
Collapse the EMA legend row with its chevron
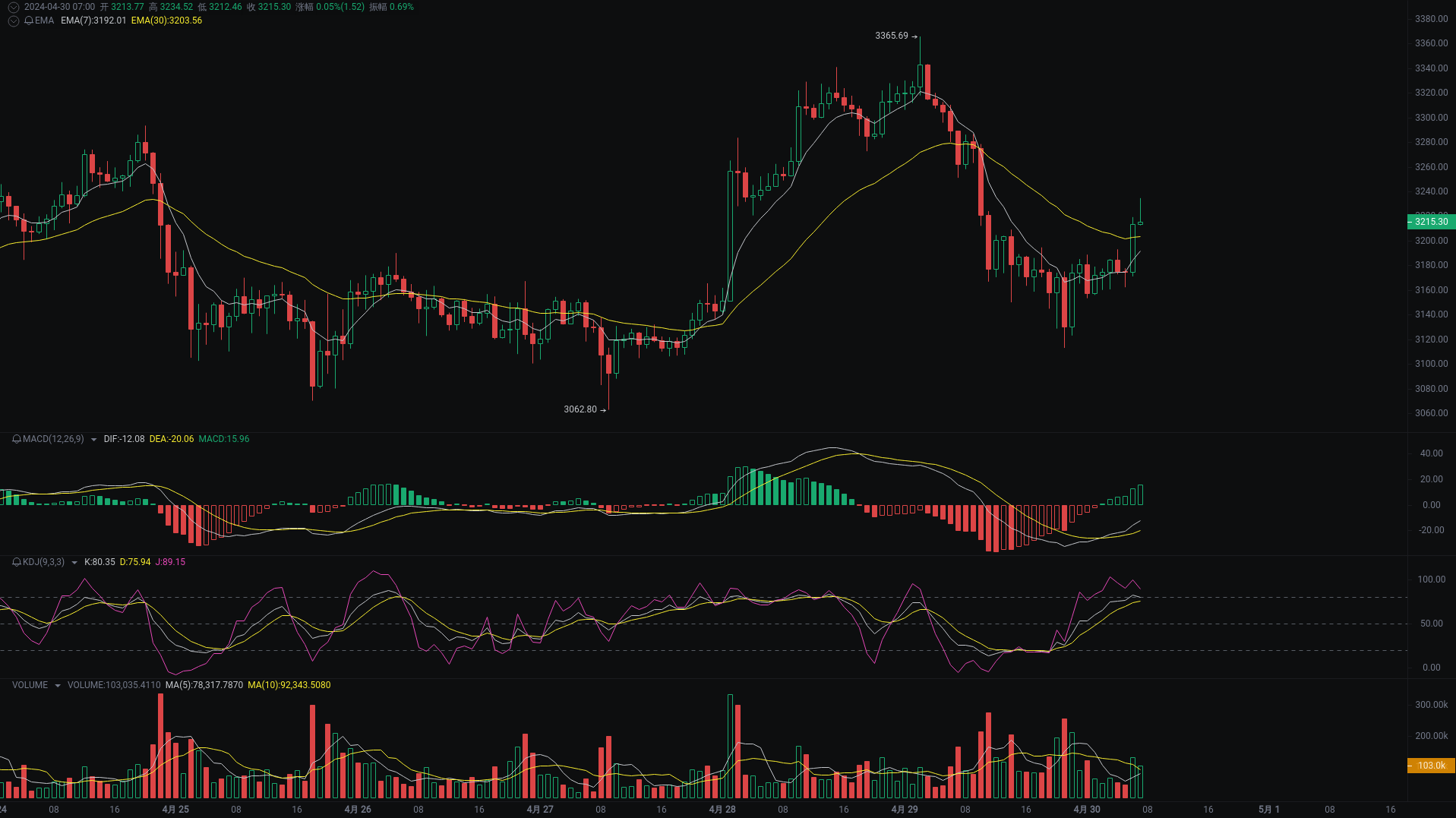pyautogui.click(x=13, y=21)
